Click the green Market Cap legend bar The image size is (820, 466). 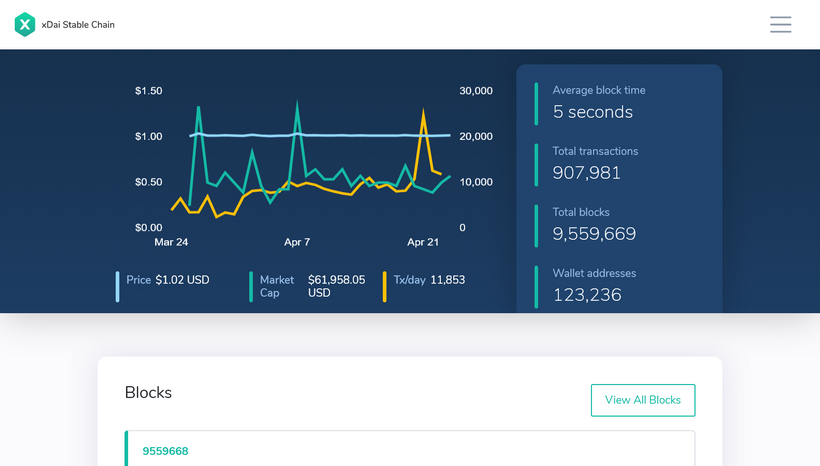251,287
